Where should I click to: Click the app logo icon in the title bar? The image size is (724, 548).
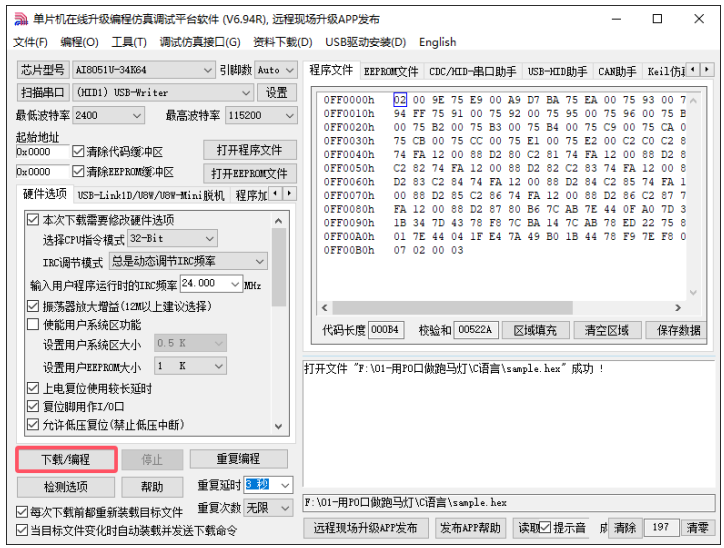(x=21, y=19)
